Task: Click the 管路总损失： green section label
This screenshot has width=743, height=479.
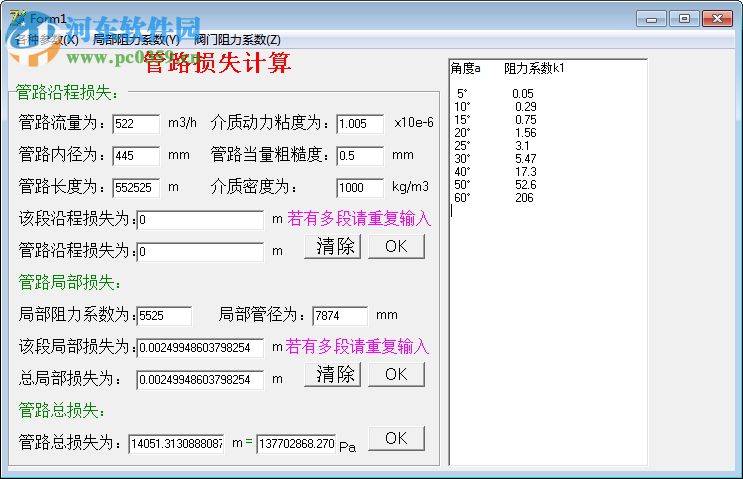Action: pyautogui.click(x=62, y=410)
